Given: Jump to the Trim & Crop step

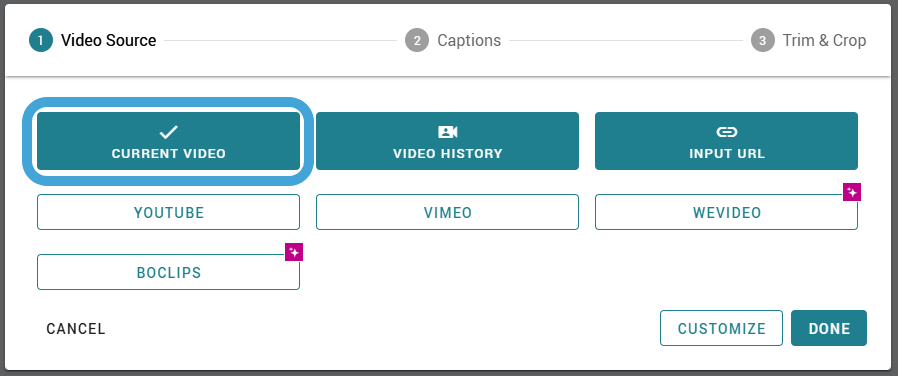Looking at the screenshot, I should pyautogui.click(x=824, y=41).
